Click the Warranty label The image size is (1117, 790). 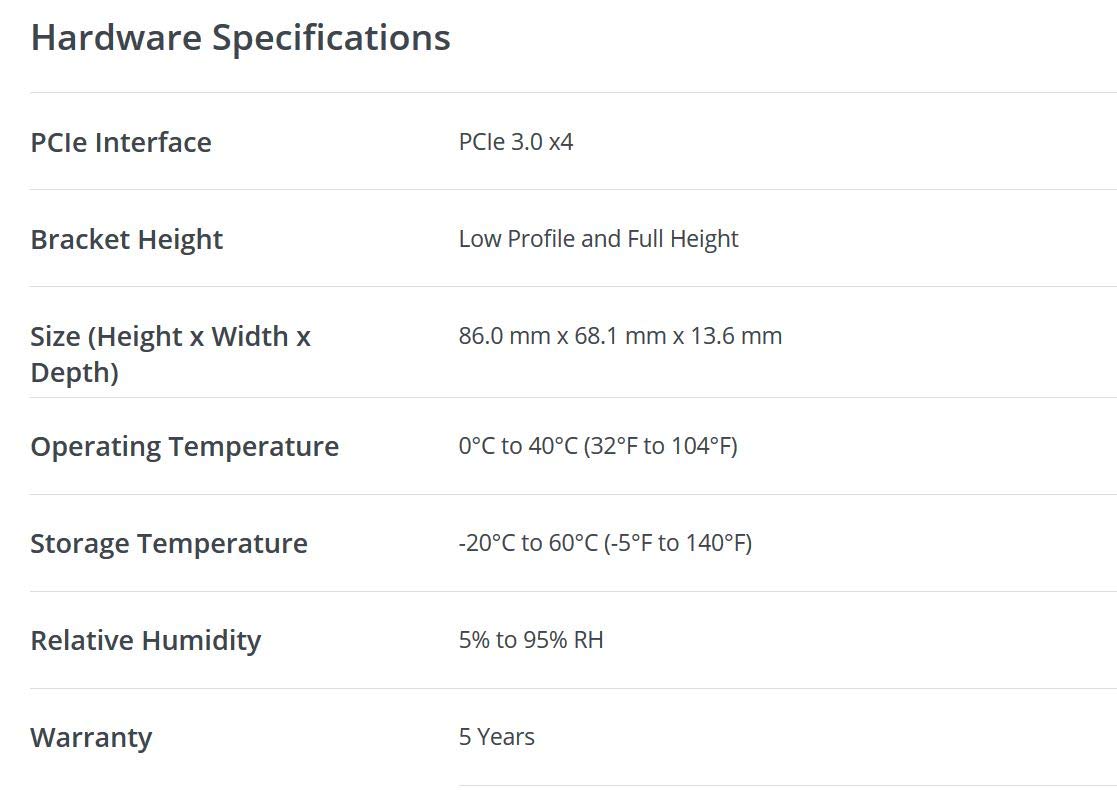click(x=92, y=737)
